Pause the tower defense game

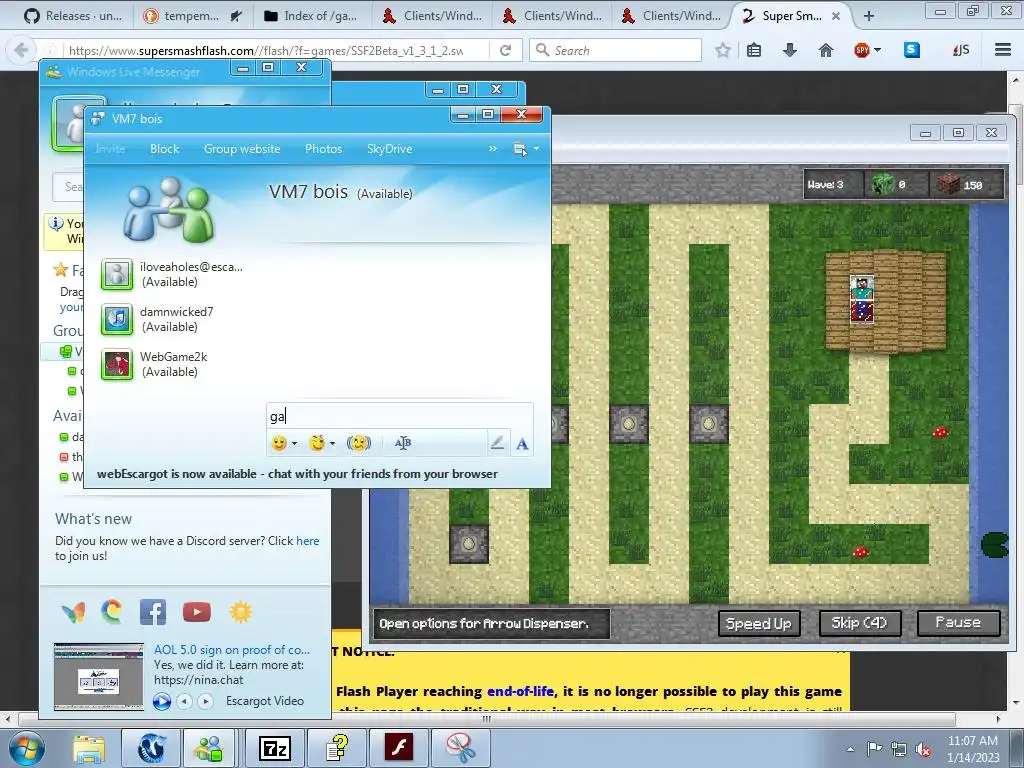(958, 622)
